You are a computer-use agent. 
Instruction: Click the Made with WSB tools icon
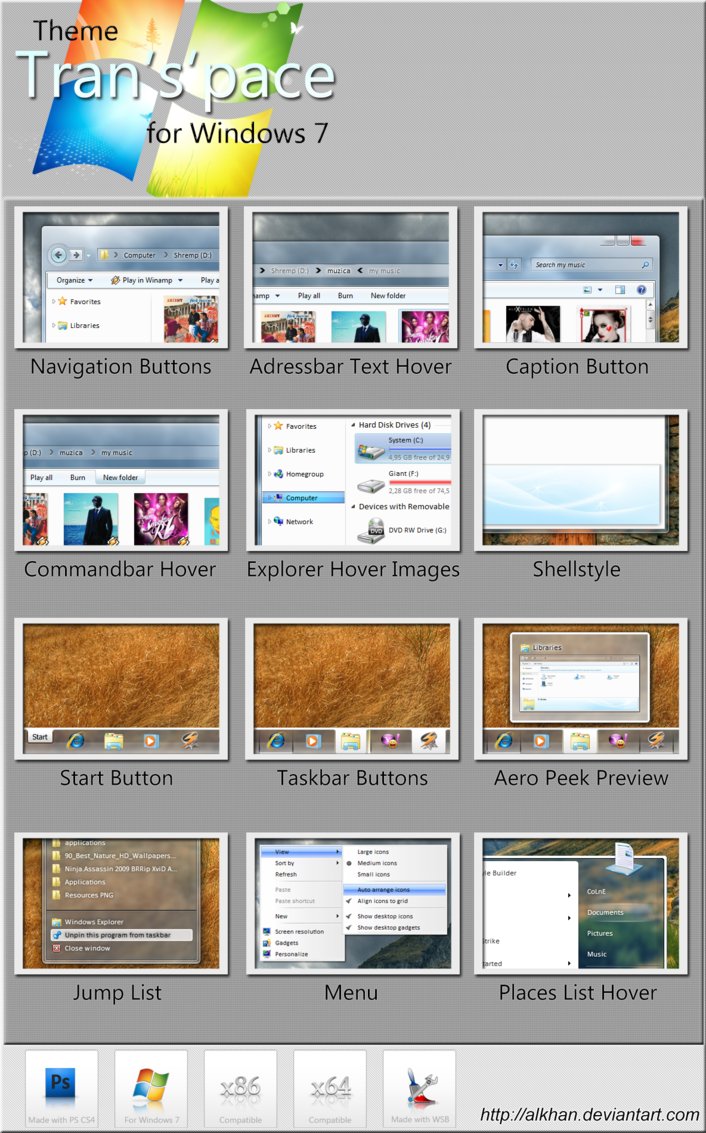pos(419,1084)
